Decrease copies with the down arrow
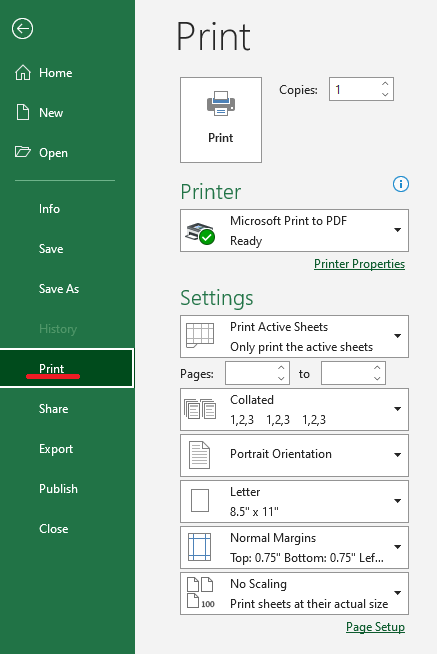 tap(385, 94)
